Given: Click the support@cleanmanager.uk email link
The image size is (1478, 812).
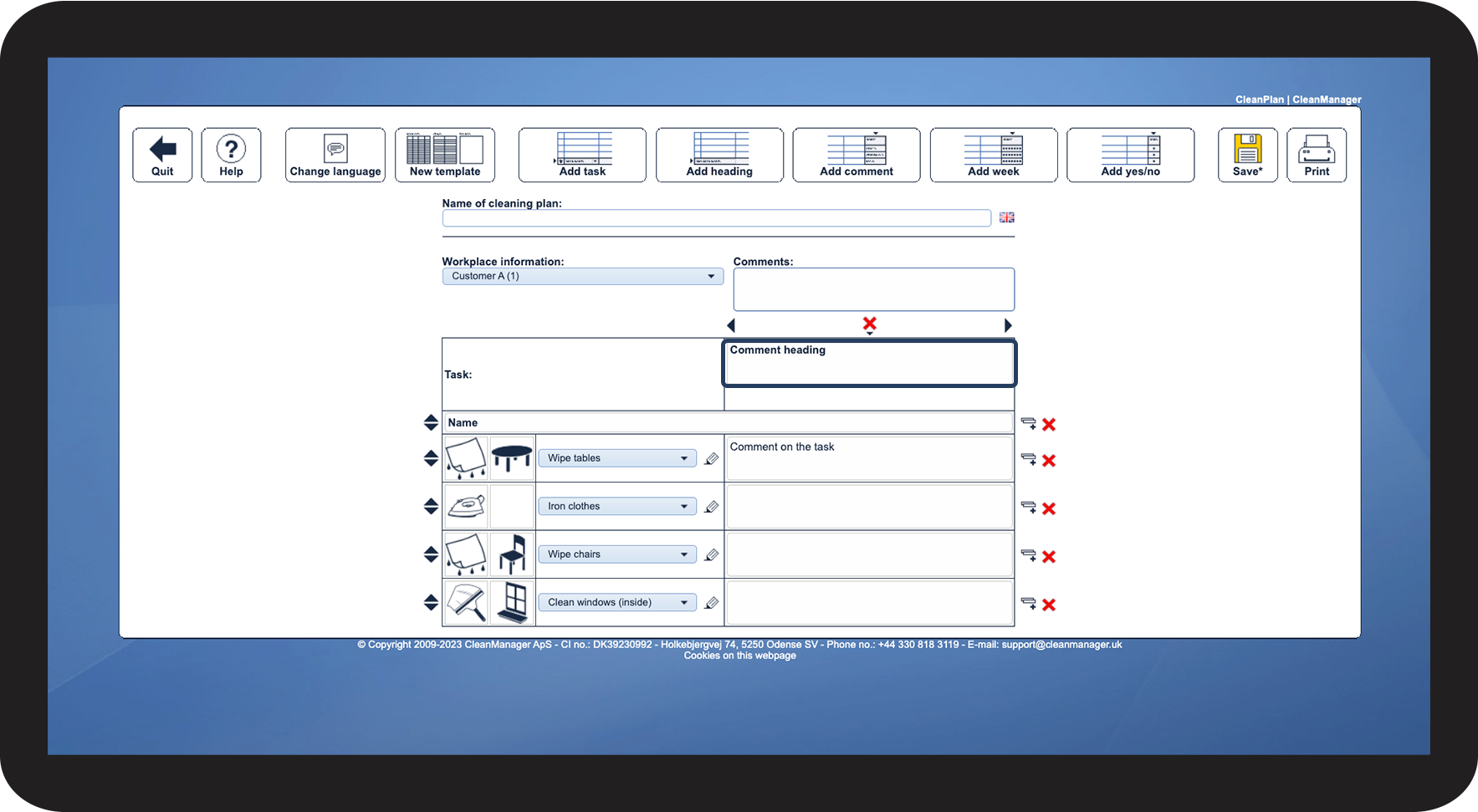Looking at the screenshot, I should (1061, 645).
